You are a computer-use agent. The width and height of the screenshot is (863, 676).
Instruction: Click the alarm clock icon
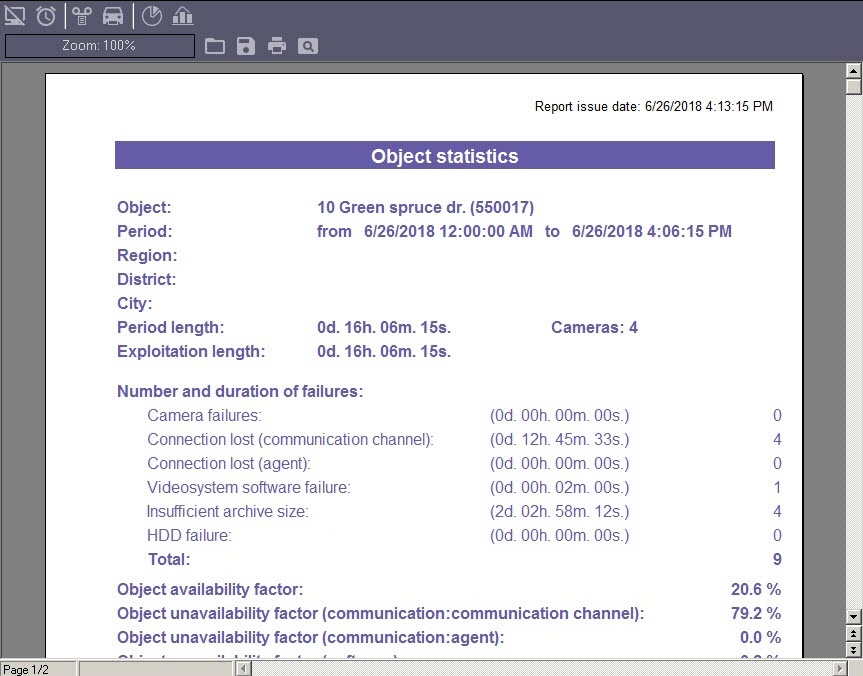46,15
